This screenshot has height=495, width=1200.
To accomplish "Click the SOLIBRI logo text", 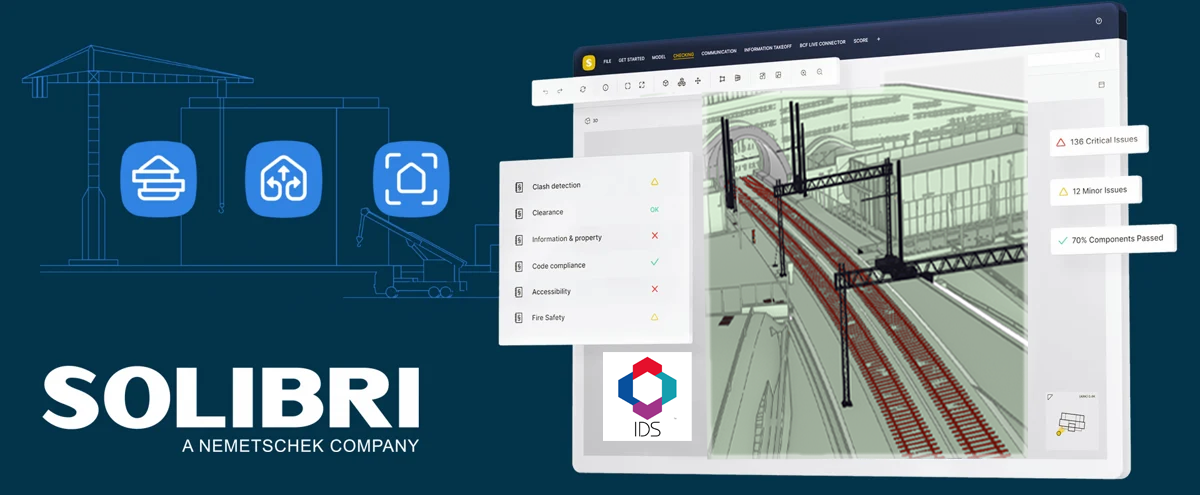I will [231, 398].
